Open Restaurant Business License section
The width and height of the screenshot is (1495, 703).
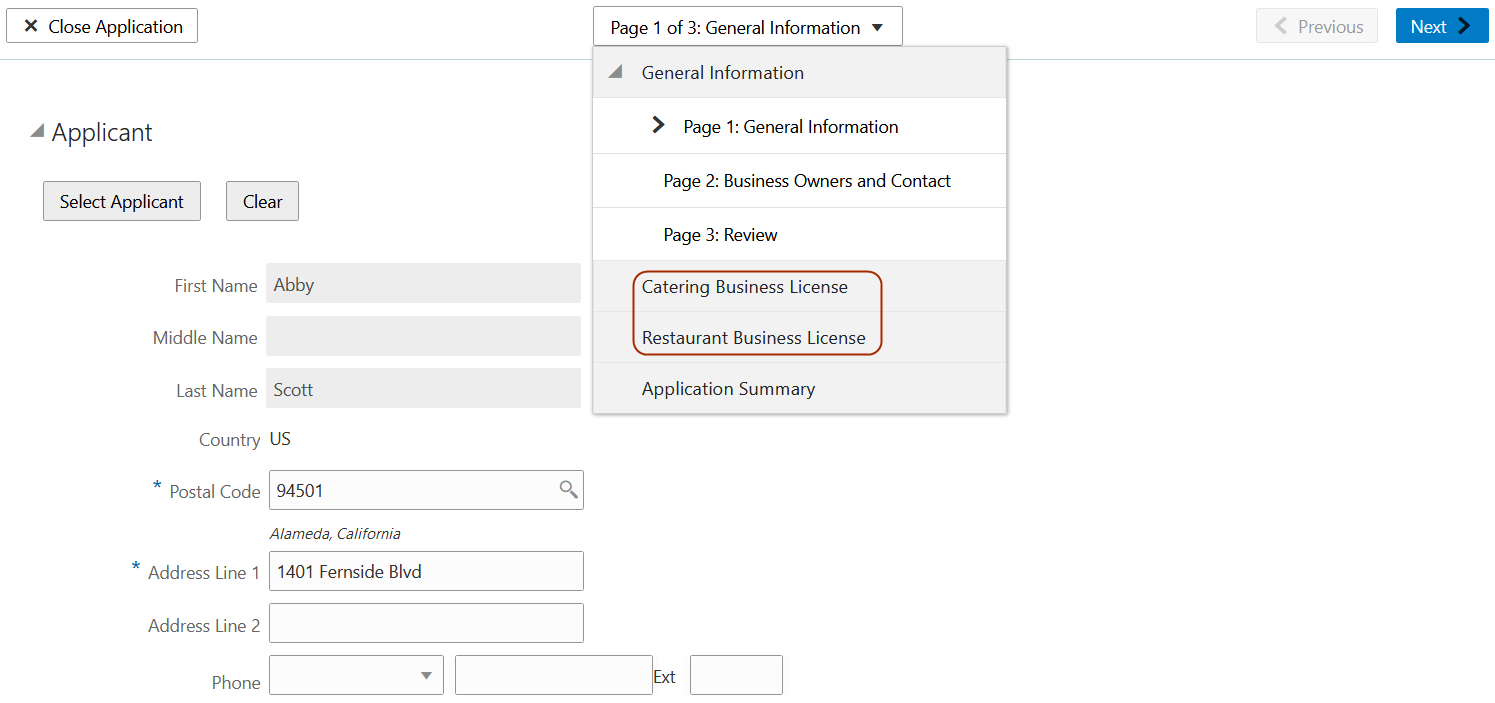753,338
